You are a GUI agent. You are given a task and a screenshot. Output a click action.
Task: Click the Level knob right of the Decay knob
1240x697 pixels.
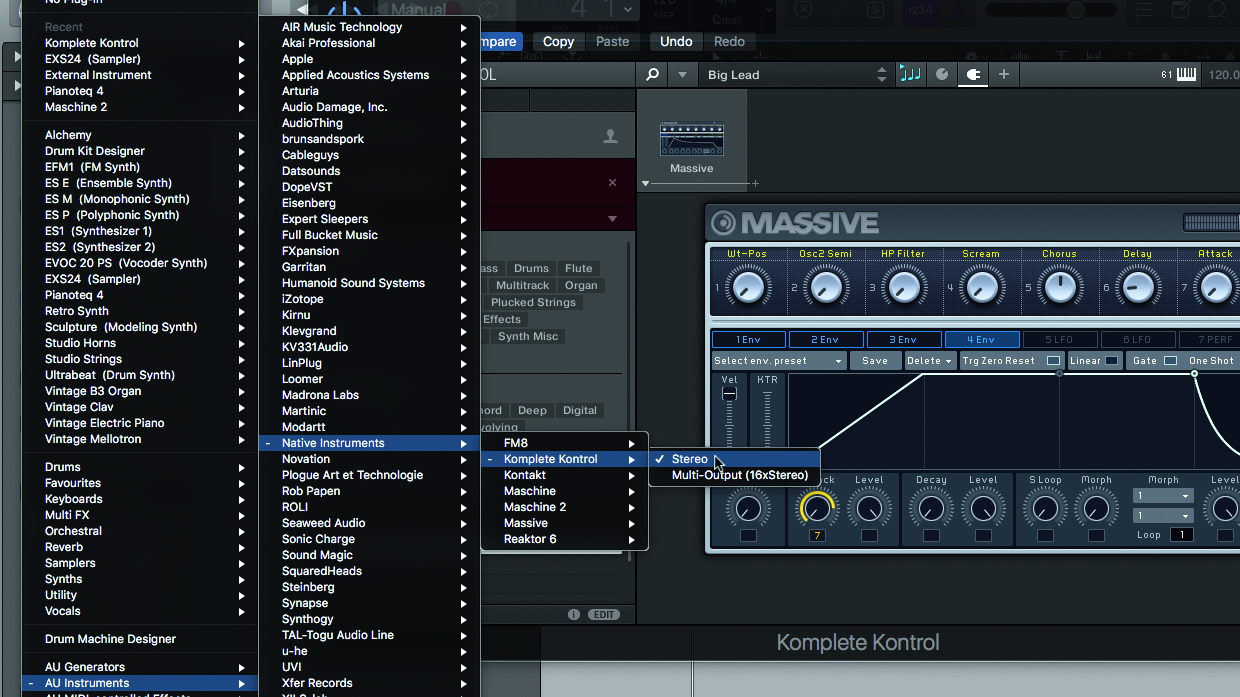983,509
